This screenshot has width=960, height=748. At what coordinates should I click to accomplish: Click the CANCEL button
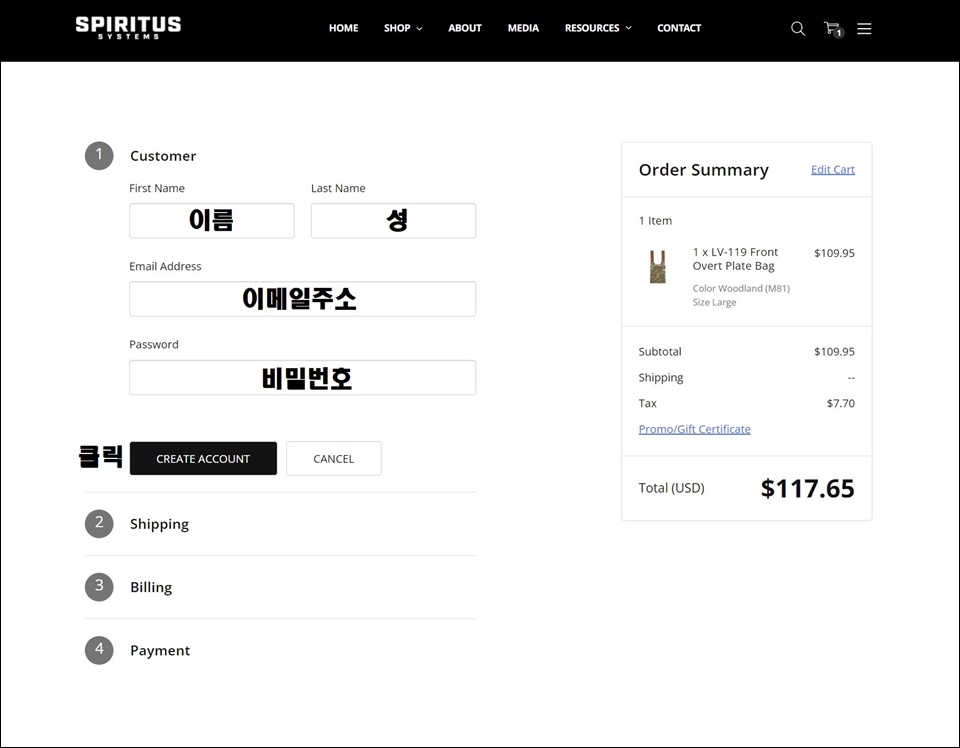coord(334,458)
